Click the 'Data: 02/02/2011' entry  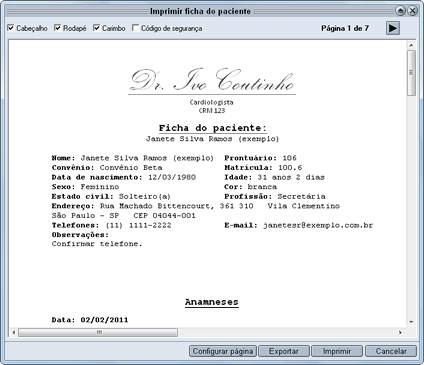pyautogui.click(x=90, y=320)
